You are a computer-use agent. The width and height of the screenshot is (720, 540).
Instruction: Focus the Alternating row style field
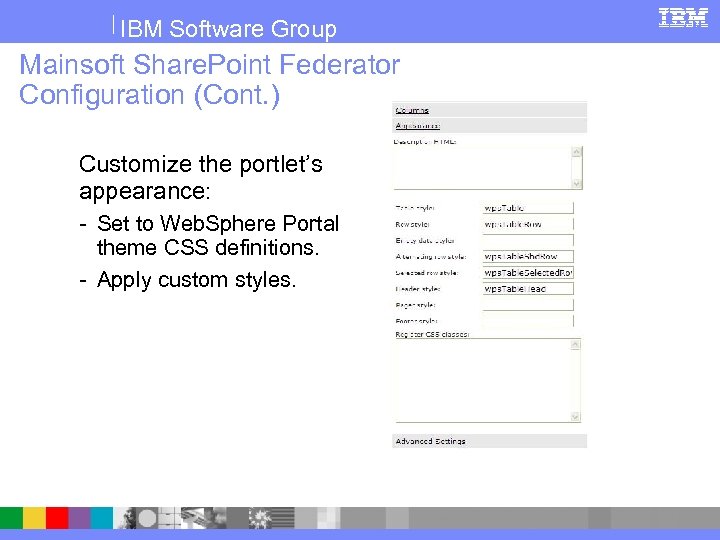click(528, 256)
